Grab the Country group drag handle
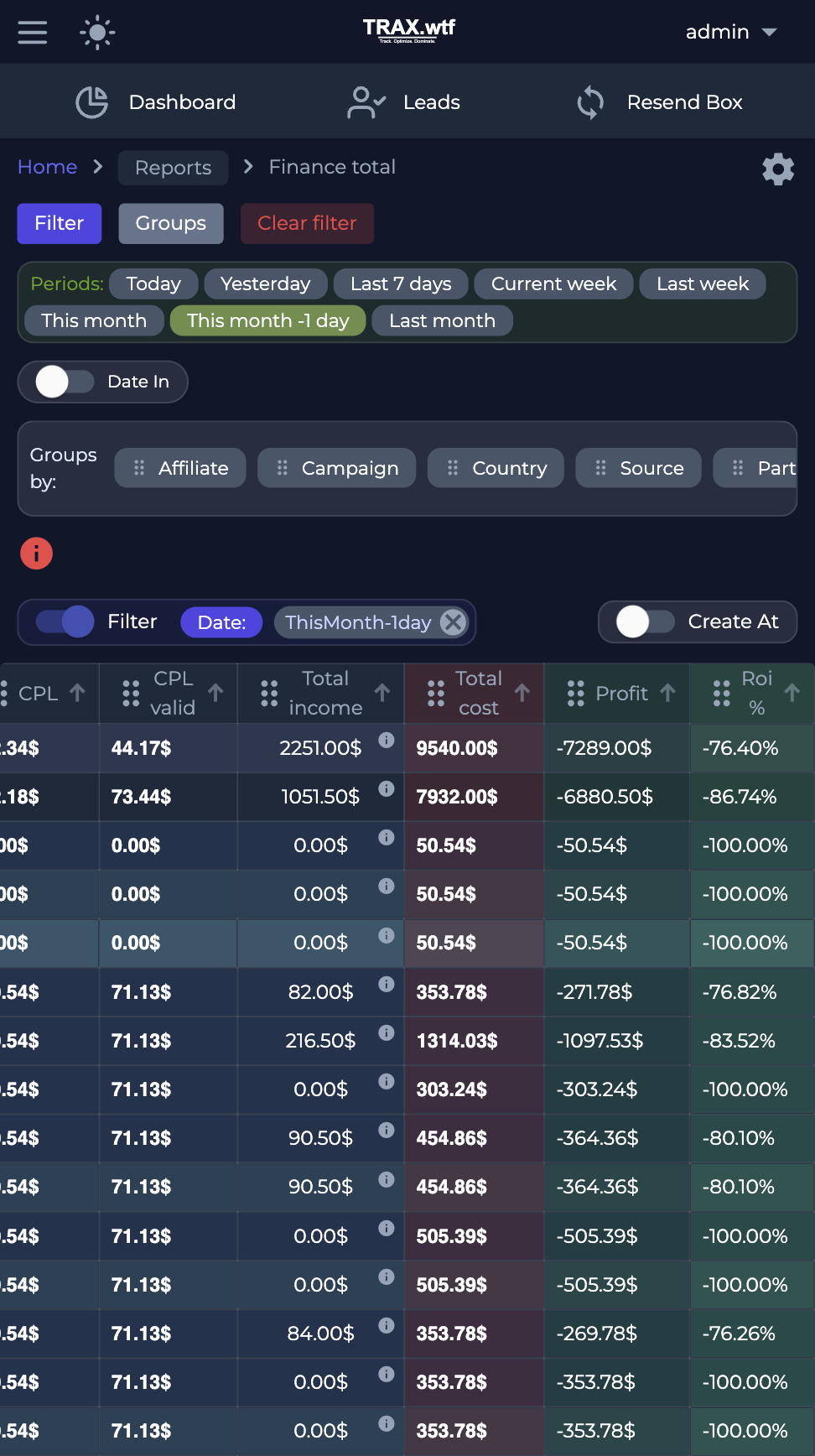This screenshot has height=1456, width=815. tap(453, 468)
